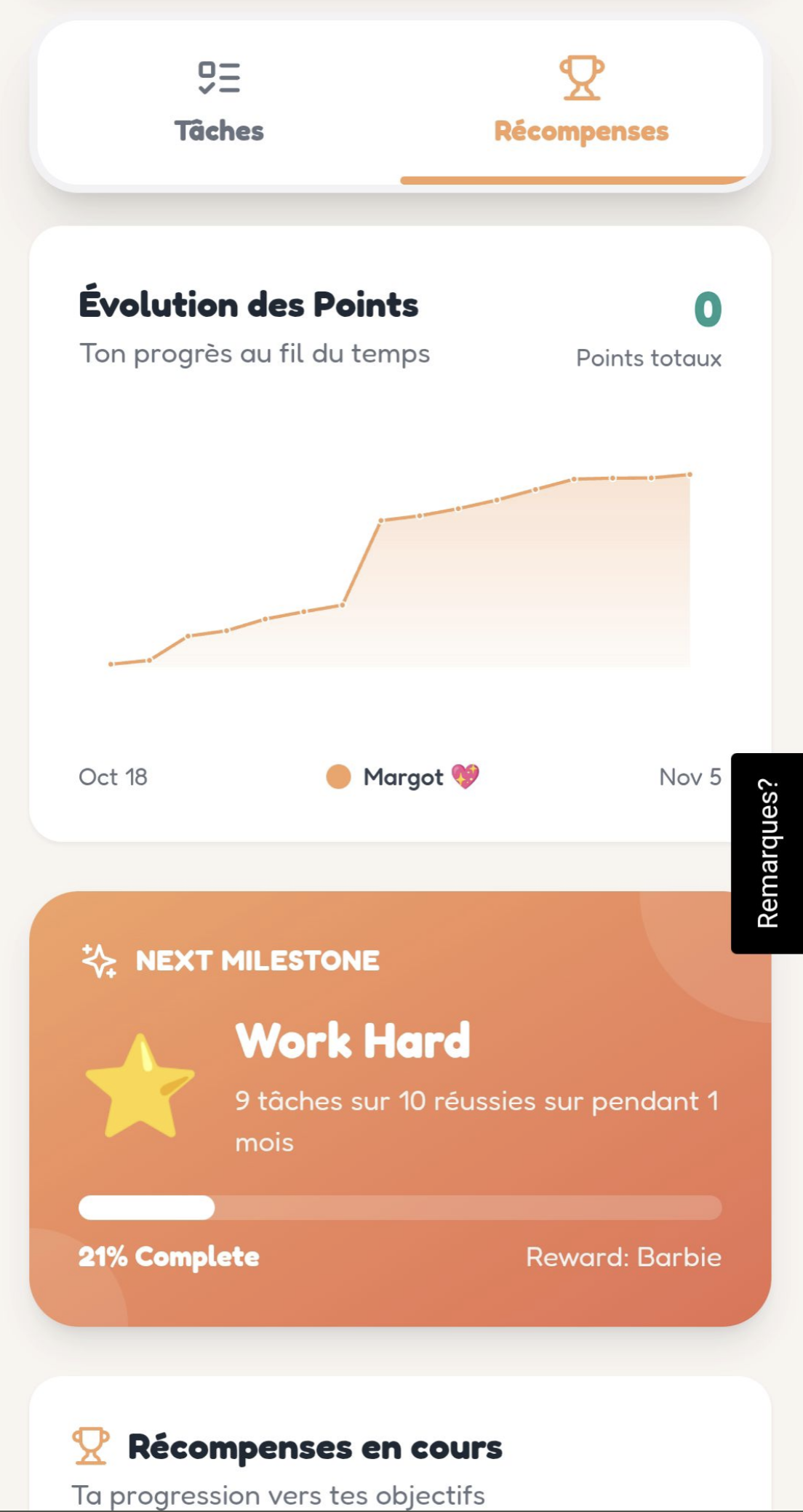Viewport: 803px width, 1512px height.
Task: Click the trophy icon beside Récompenses en cours
Action: click(91, 1446)
